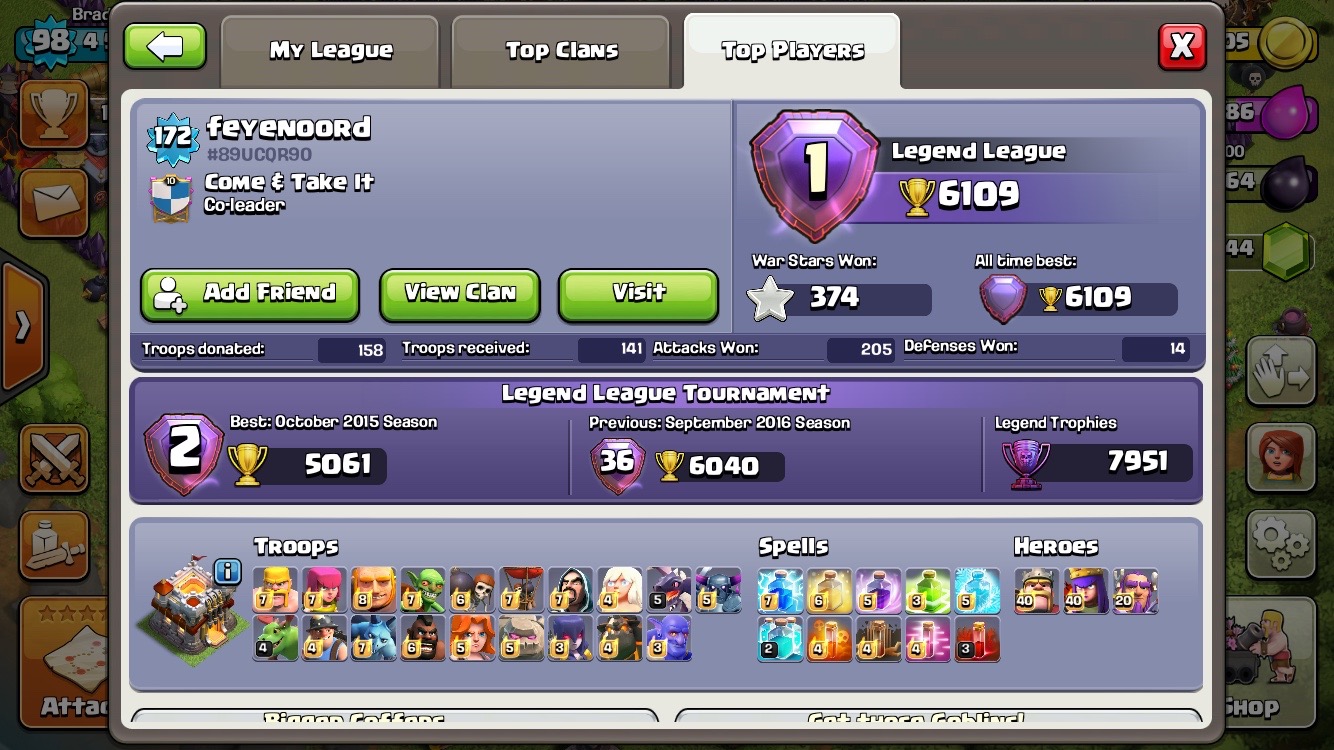Switch to My League tab
Image resolution: width=1334 pixels, height=750 pixels.
331,50
